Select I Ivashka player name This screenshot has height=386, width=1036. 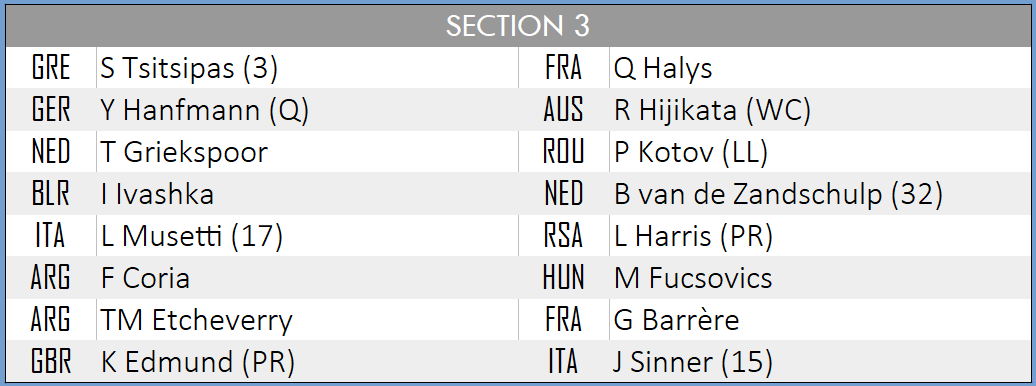point(157,194)
